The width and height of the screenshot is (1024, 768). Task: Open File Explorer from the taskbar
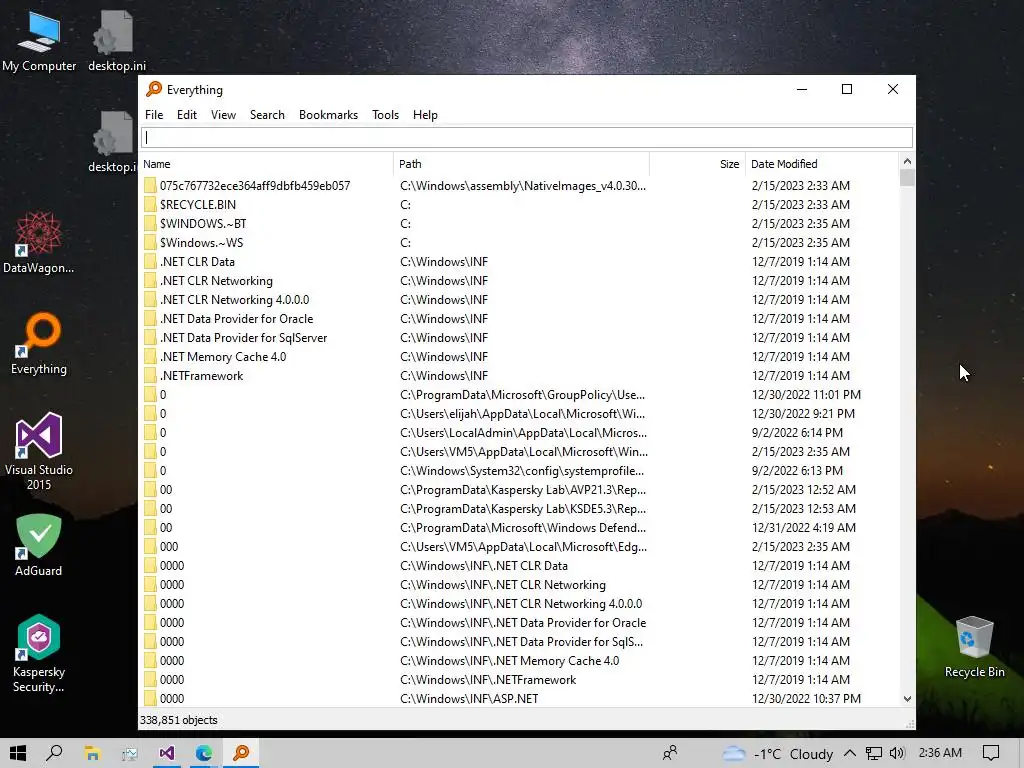point(92,753)
